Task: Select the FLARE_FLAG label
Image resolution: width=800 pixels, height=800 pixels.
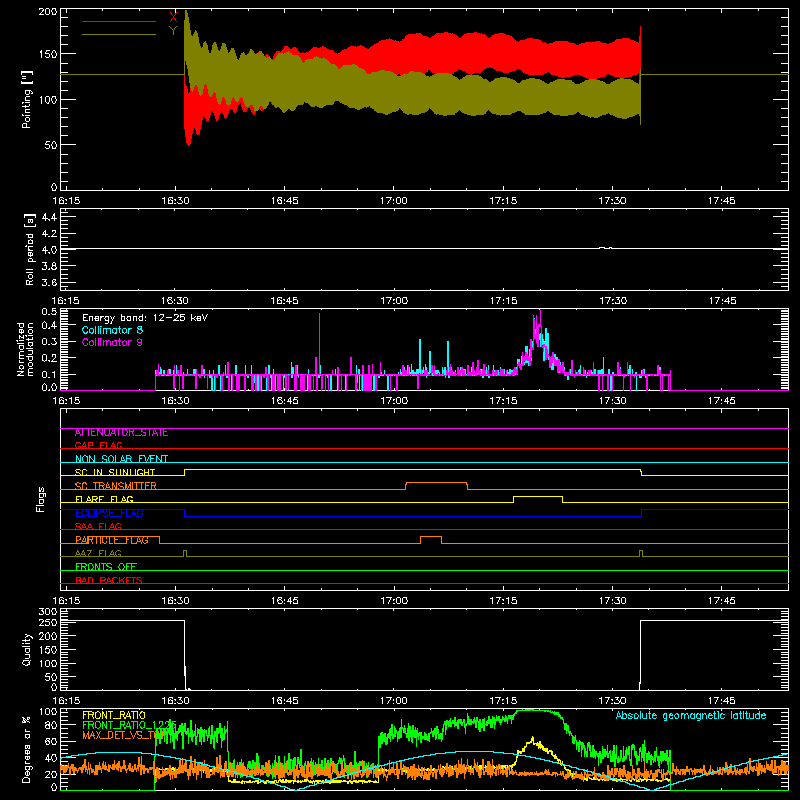Action: [104, 499]
